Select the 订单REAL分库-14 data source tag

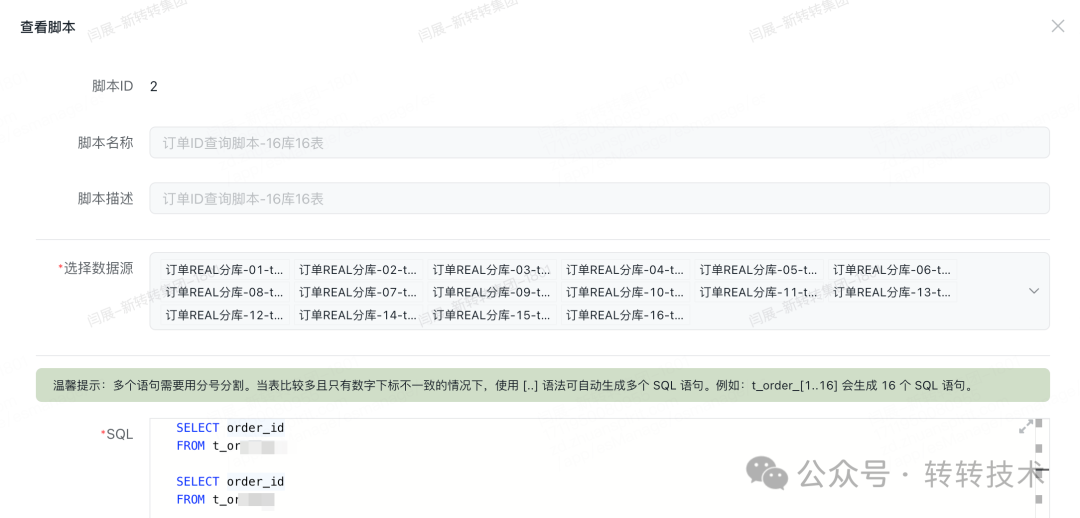tap(359, 315)
